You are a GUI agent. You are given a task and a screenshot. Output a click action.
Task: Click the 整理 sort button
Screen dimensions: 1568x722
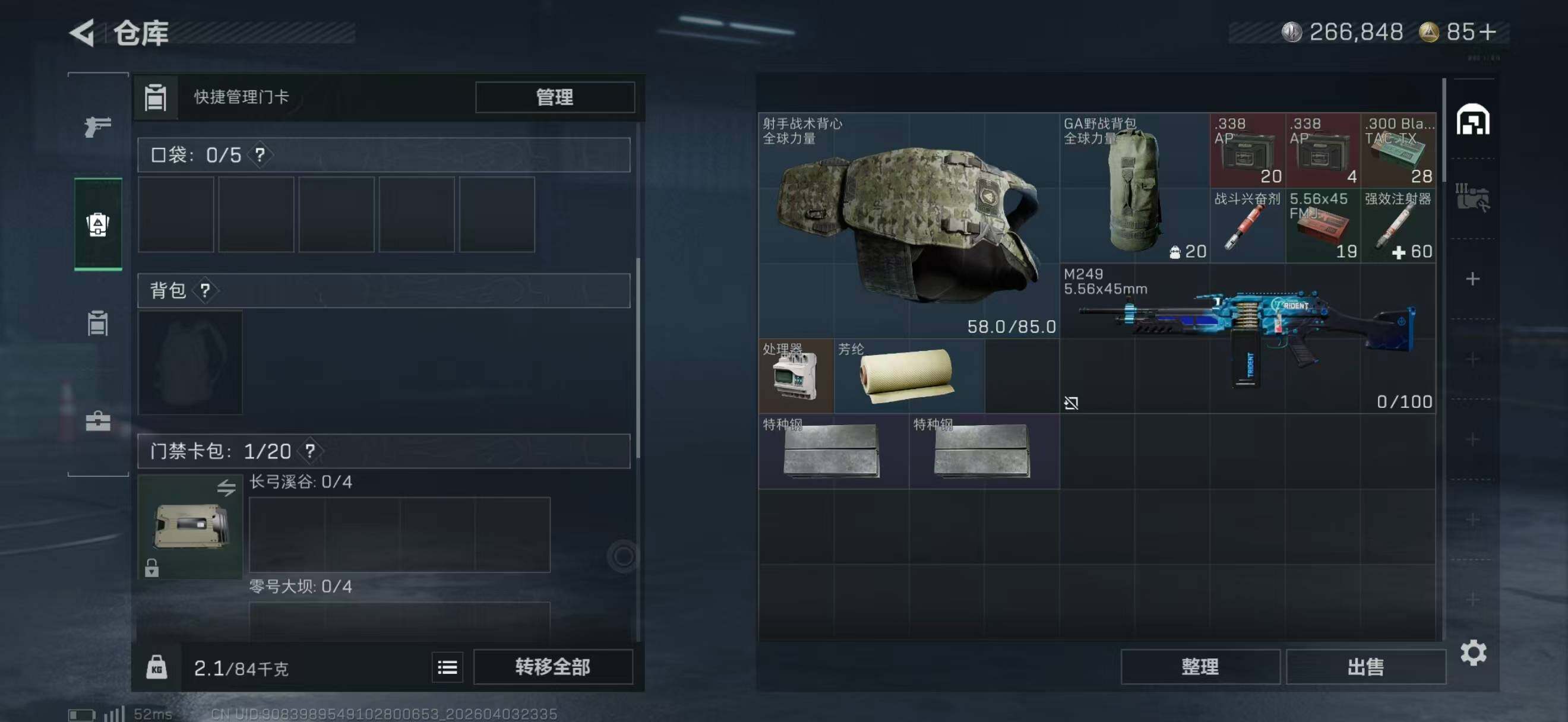pos(1200,667)
